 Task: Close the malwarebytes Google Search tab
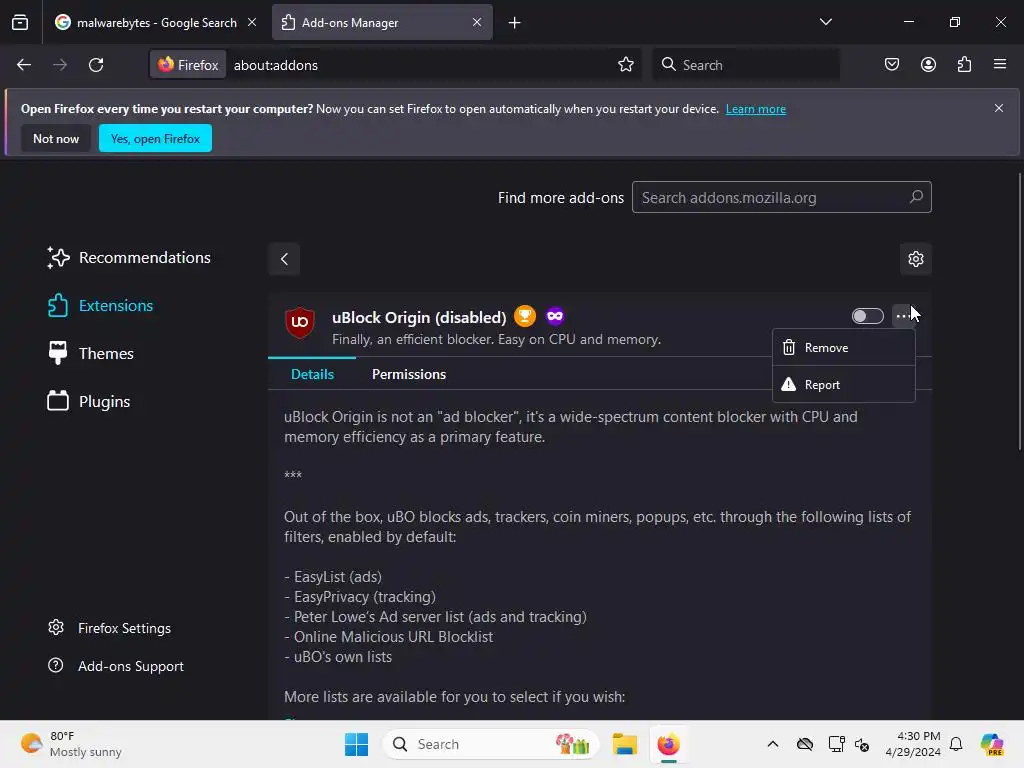pyautogui.click(x=252, y=22)
